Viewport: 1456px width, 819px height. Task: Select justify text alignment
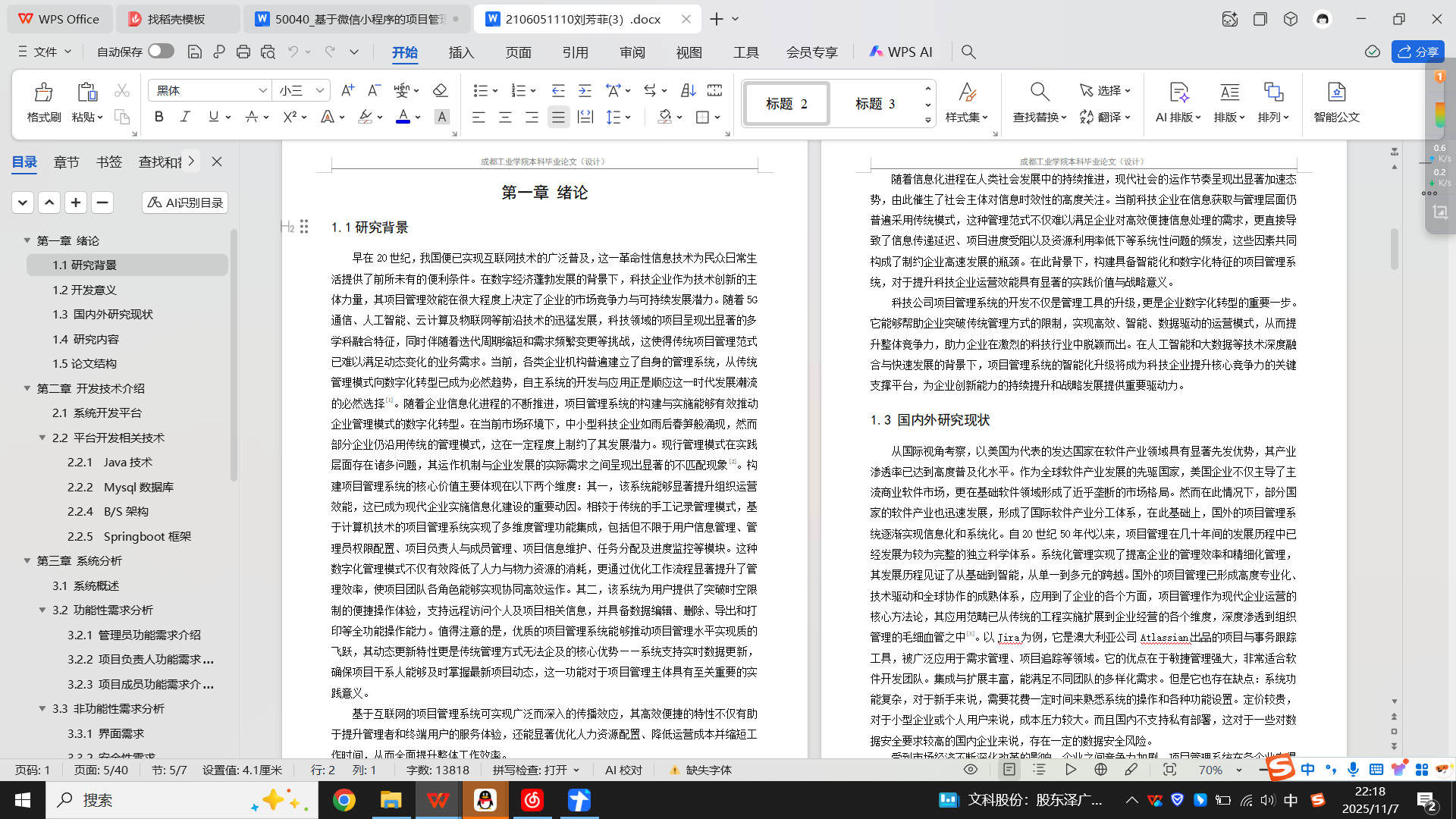(558, 117)
